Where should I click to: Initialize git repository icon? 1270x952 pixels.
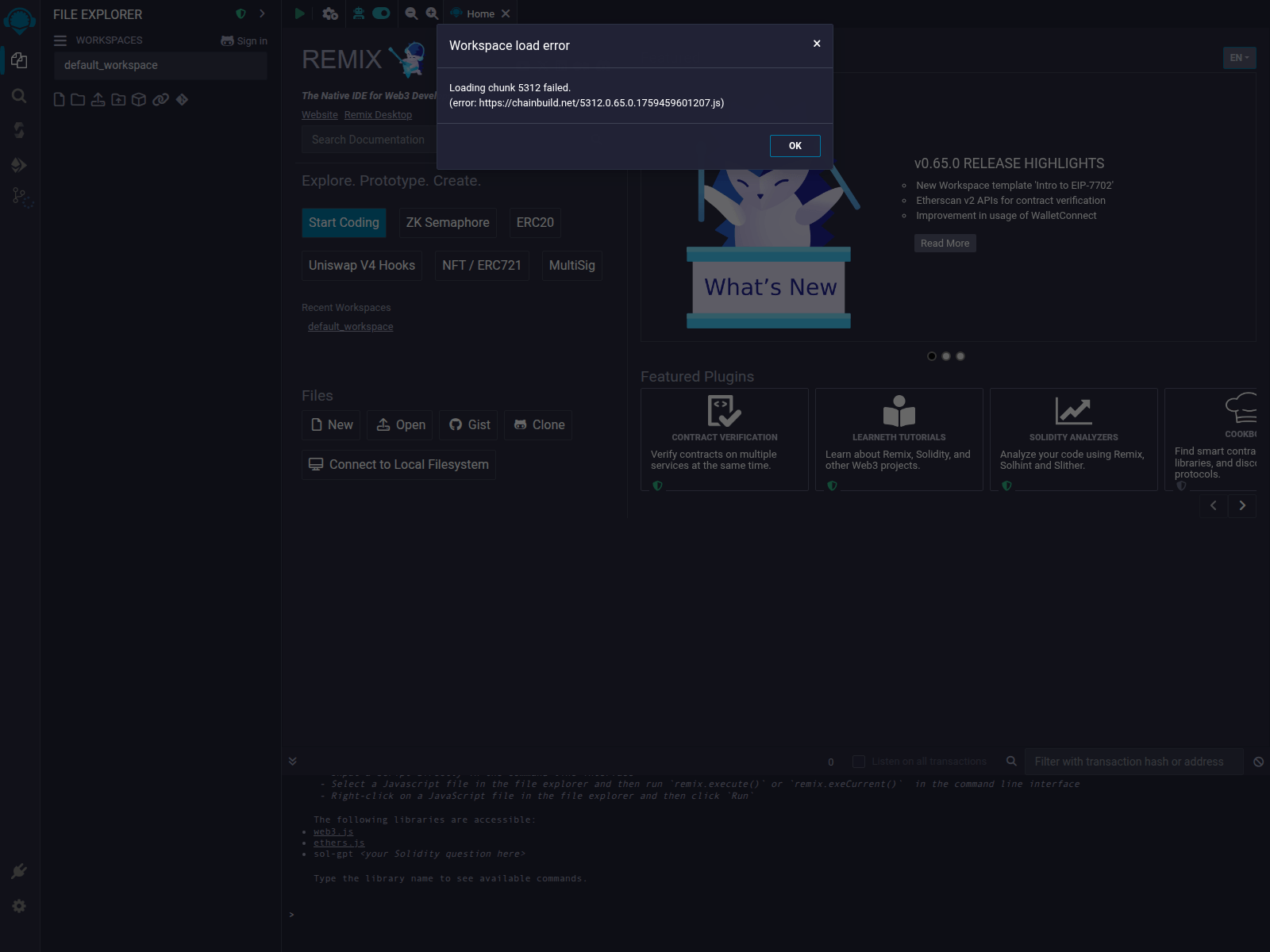[182, 99]
